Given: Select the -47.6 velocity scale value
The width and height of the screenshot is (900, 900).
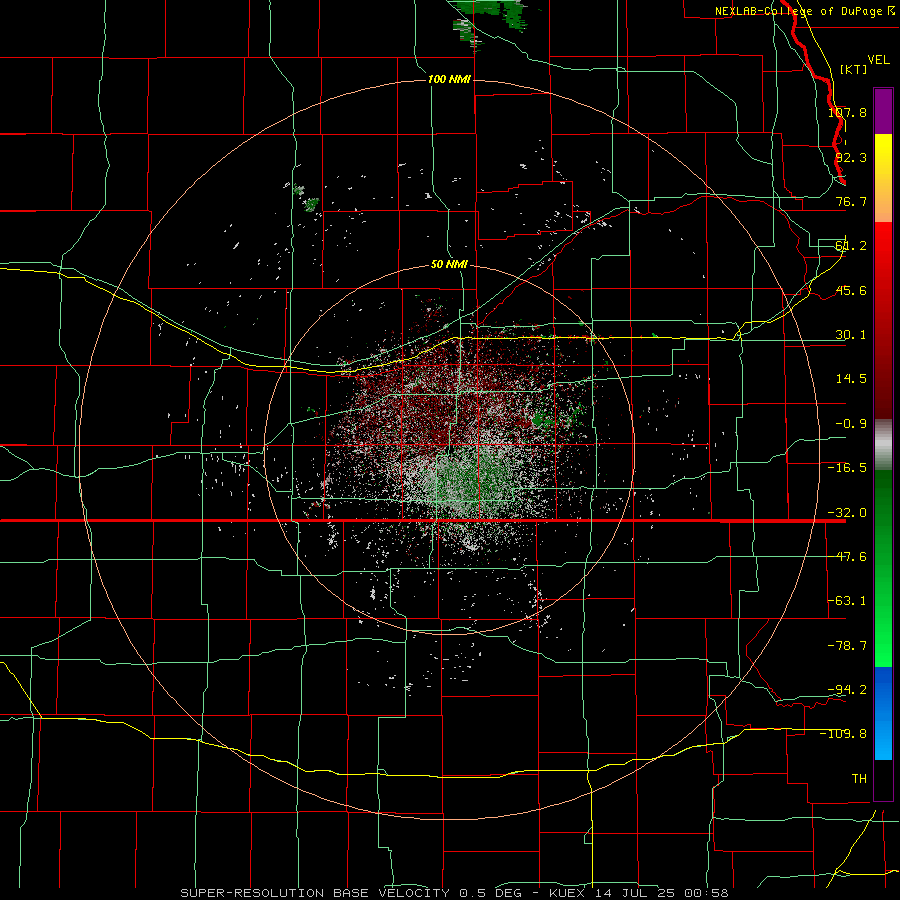Looking at the screenshot, I should click(x=847, y=557).
